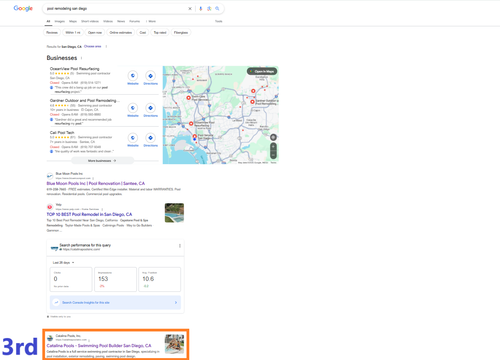Click the Choose area link
Screen dimensions: 500x360
pos(93,46)
